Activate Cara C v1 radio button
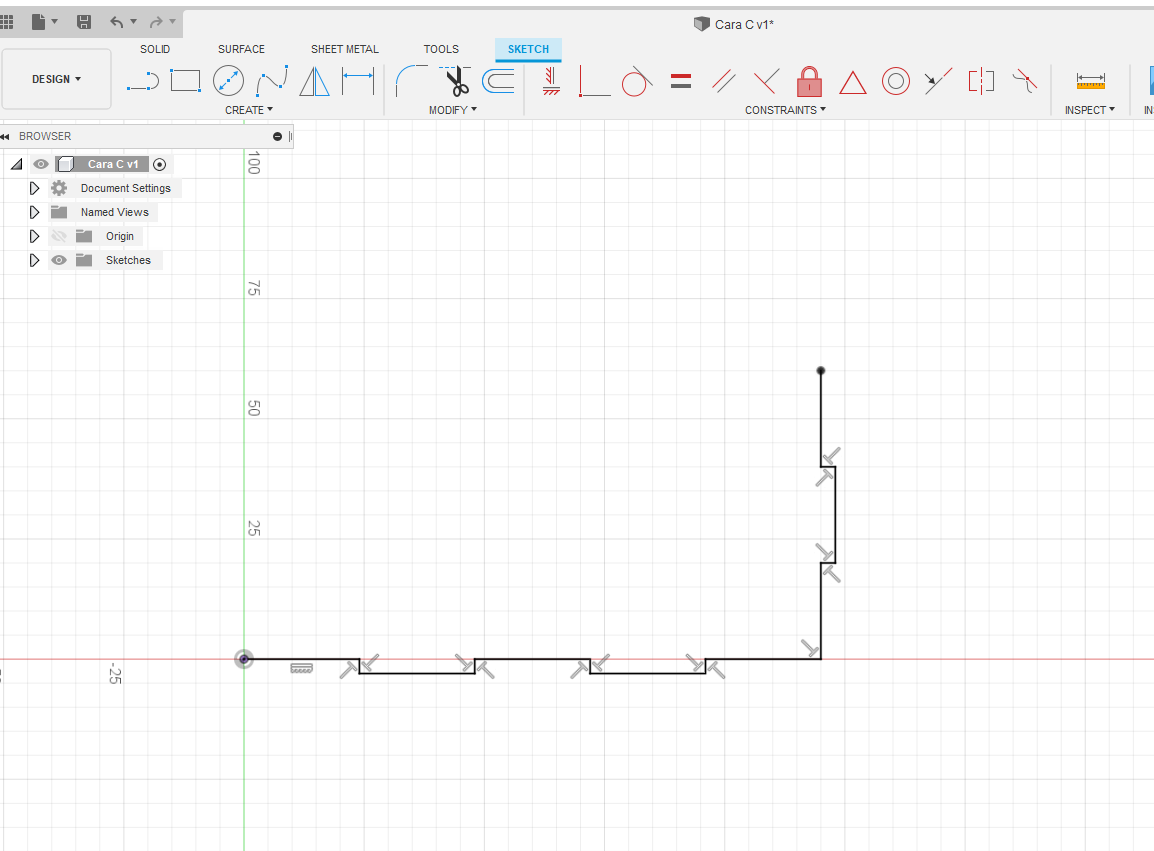The width and height of the screenshot is (1154, 851). tap(160, 164)
